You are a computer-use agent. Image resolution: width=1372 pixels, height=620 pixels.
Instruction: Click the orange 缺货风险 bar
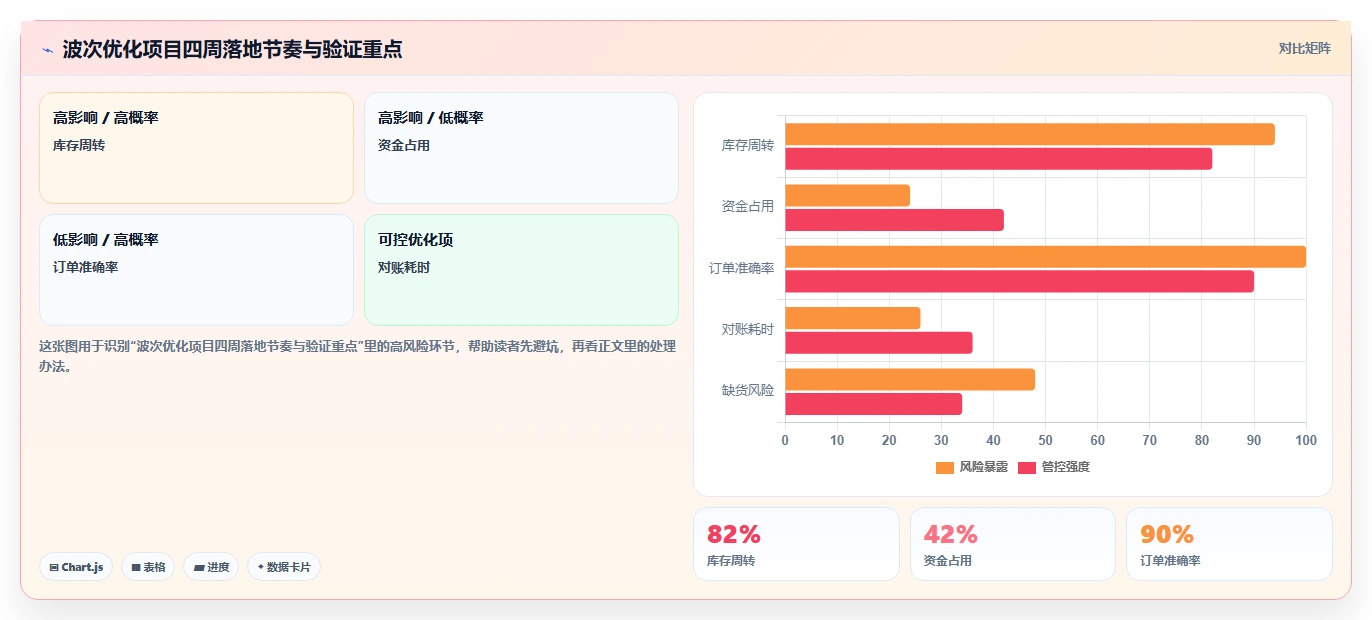point(910,379)
